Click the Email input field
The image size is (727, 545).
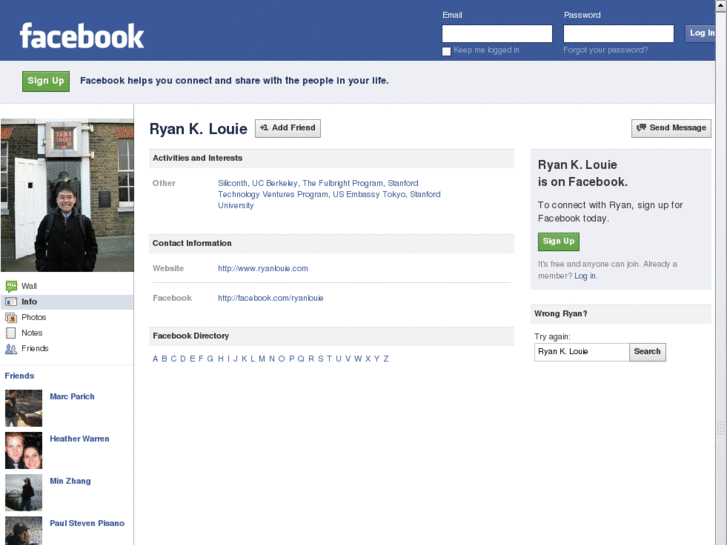[x=497, y=33]
